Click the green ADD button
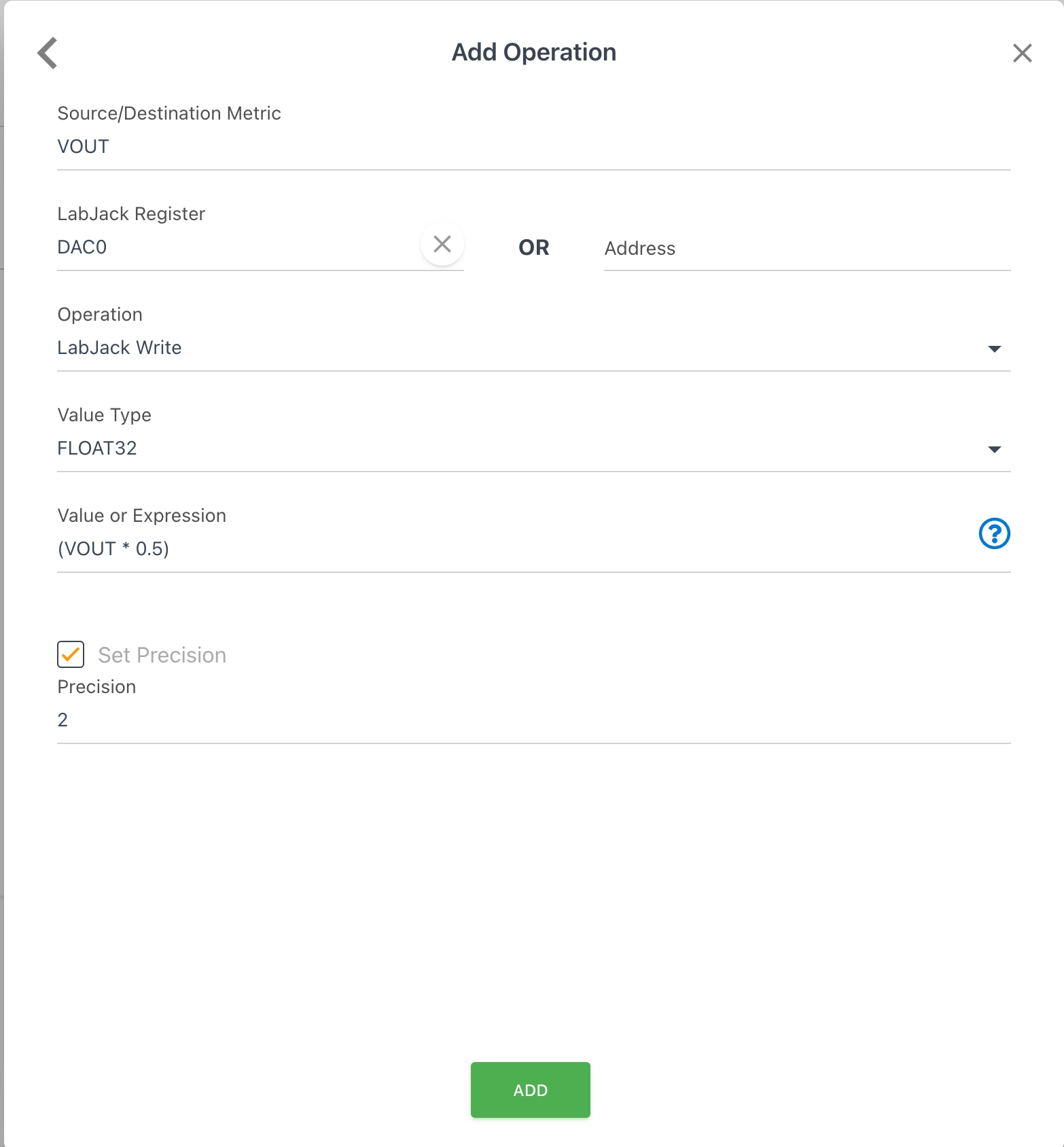 click(x=530, y=1090)
